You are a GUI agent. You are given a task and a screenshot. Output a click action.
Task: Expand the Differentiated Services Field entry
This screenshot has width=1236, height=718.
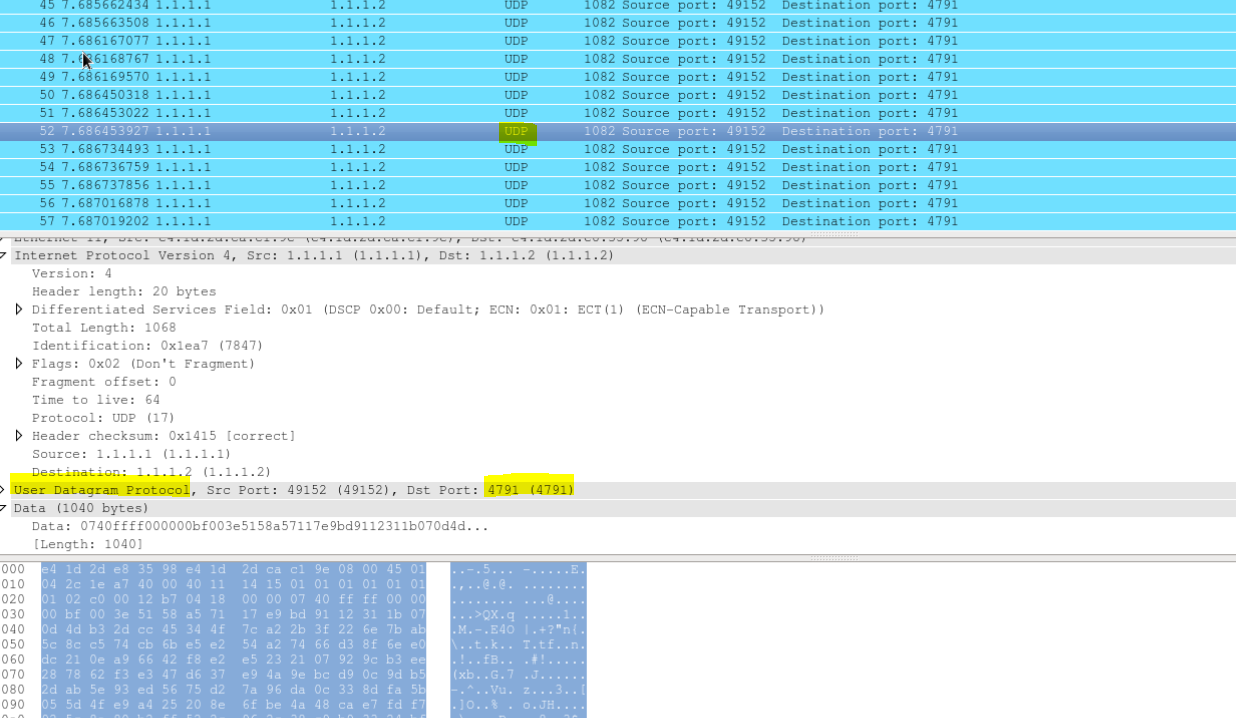19,309
